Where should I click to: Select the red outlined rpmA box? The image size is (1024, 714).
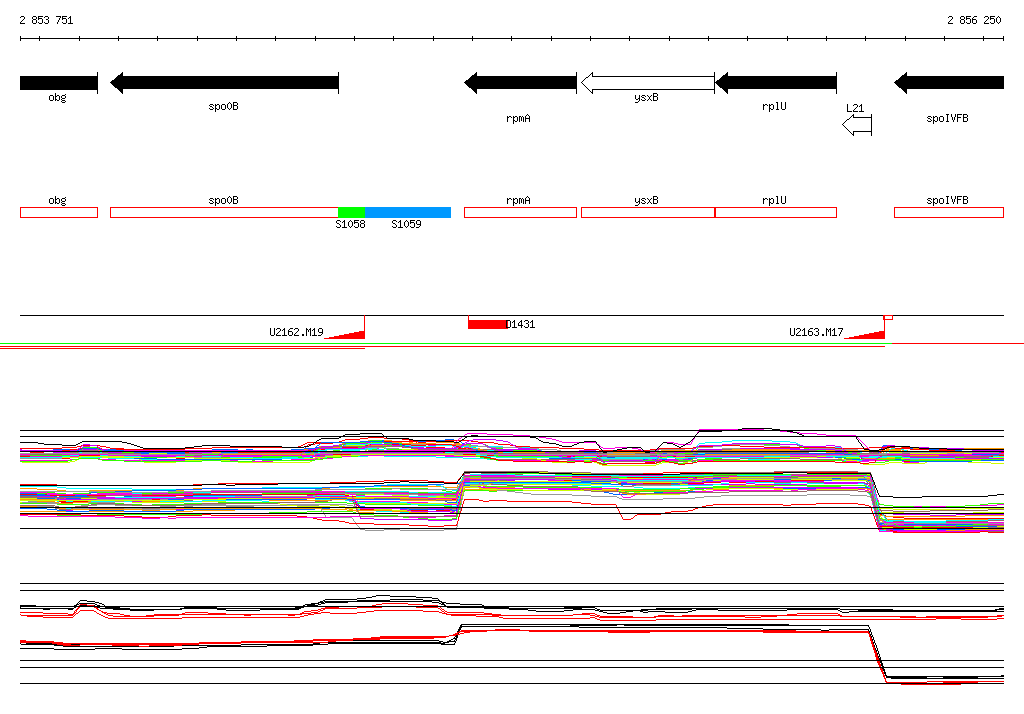(520, 212)
